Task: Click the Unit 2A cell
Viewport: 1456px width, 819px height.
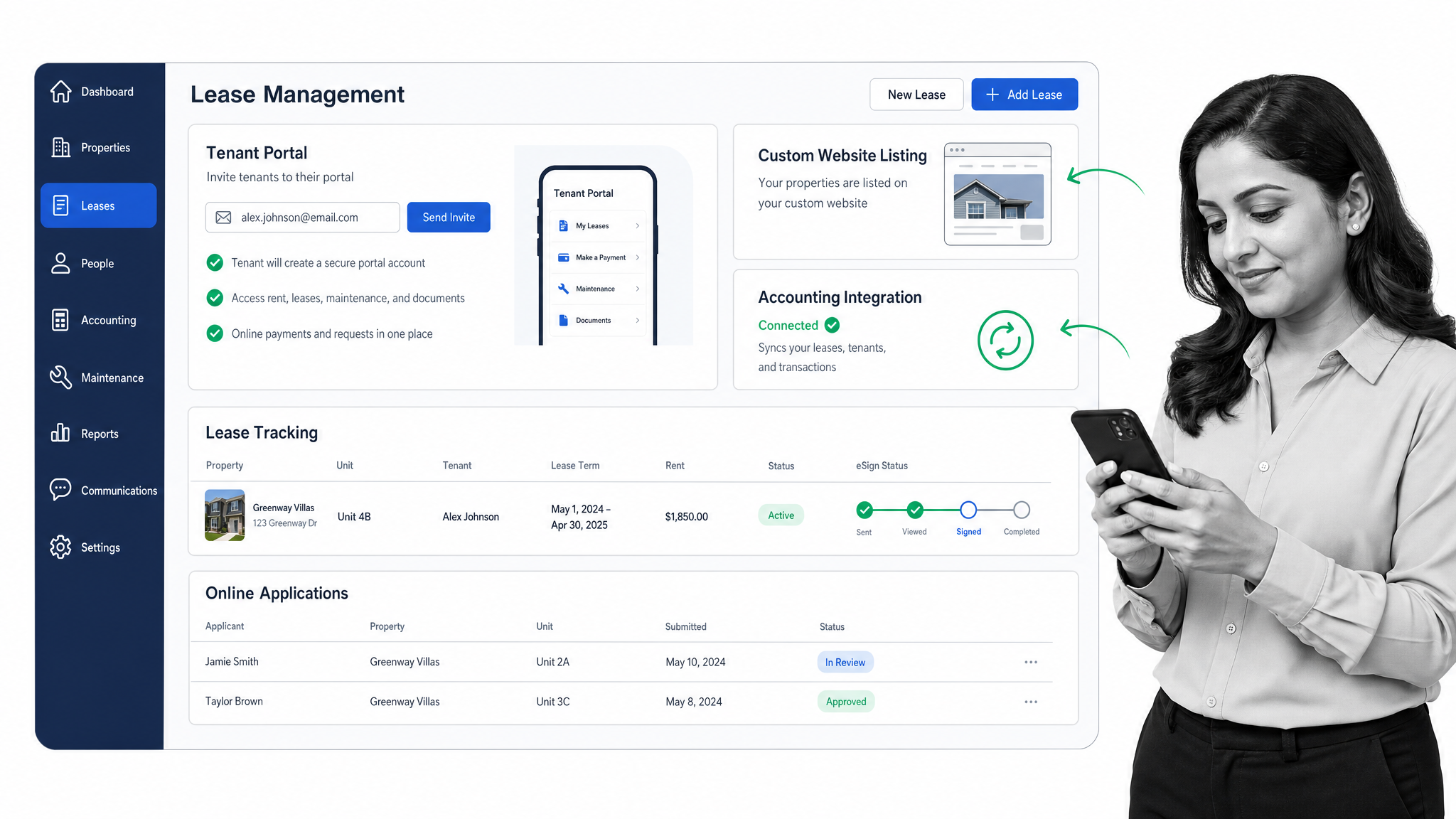Action: [x=553, y=662]
